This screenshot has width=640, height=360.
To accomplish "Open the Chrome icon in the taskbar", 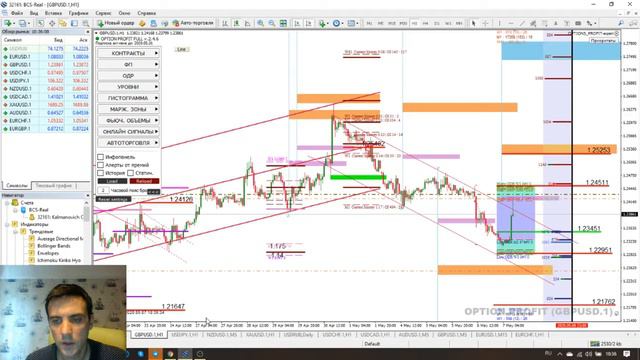I will [x=170, y=354].
